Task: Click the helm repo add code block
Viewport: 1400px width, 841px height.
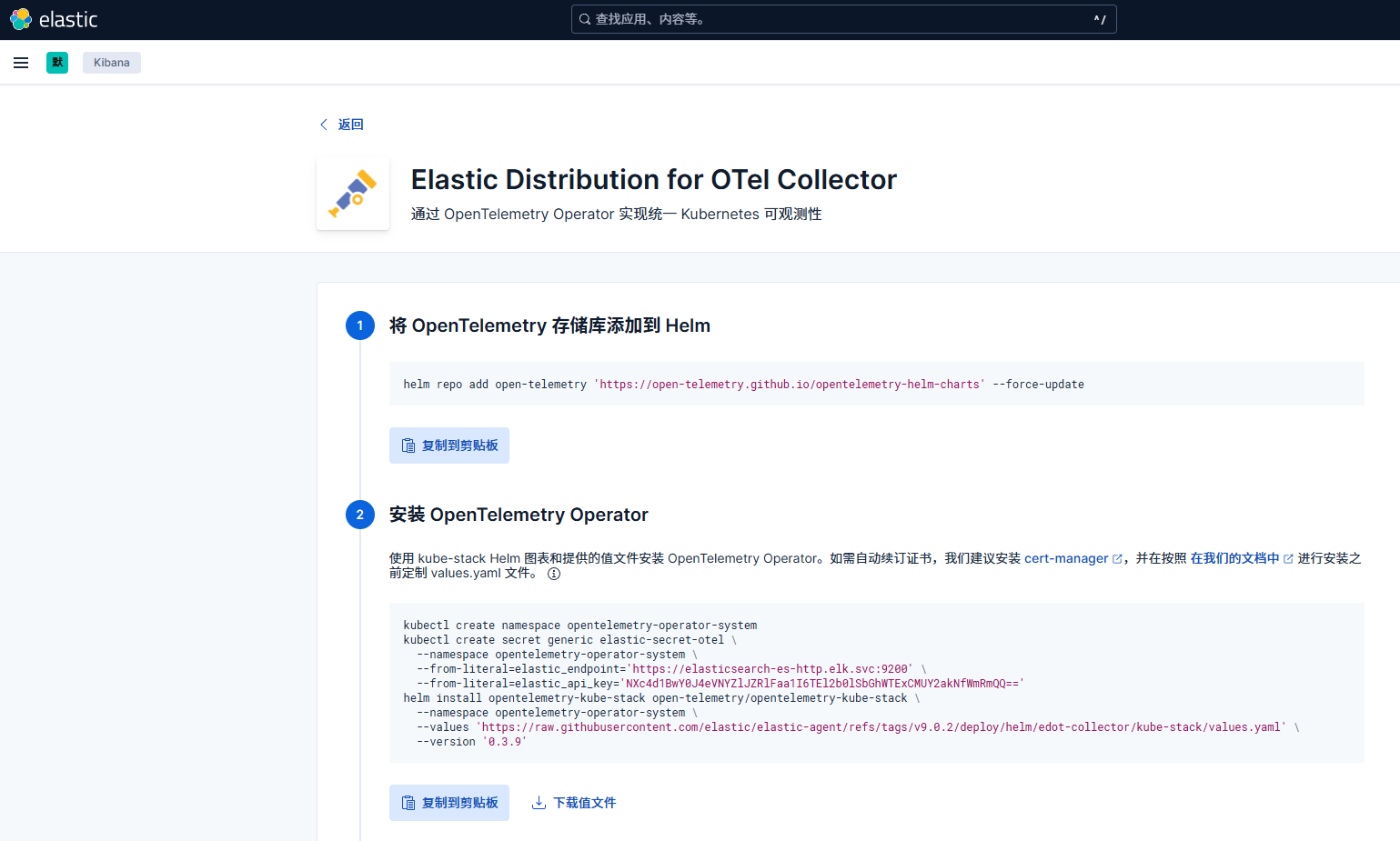Action: coord(877,384)
